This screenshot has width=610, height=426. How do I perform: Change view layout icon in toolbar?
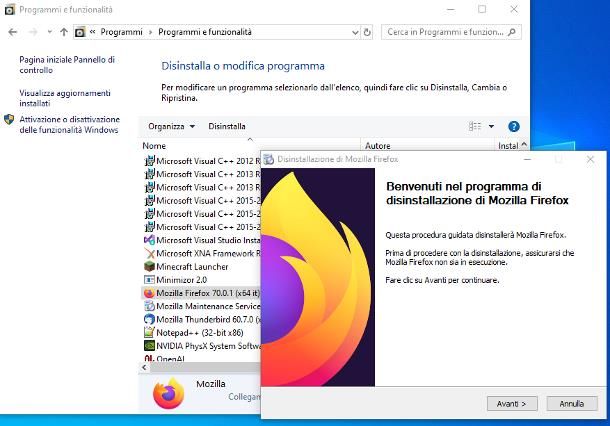pyautogui.click(x=475, y=126)
